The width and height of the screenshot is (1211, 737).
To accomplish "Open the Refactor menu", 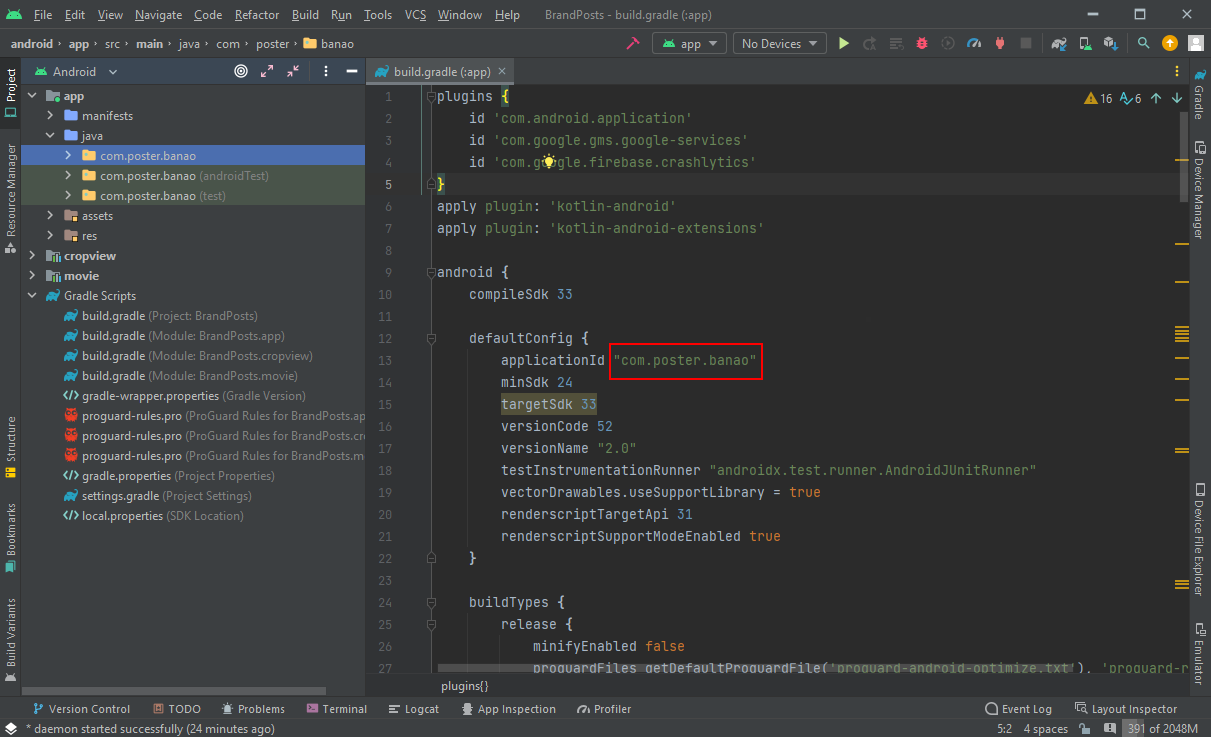I will point(257,15).
